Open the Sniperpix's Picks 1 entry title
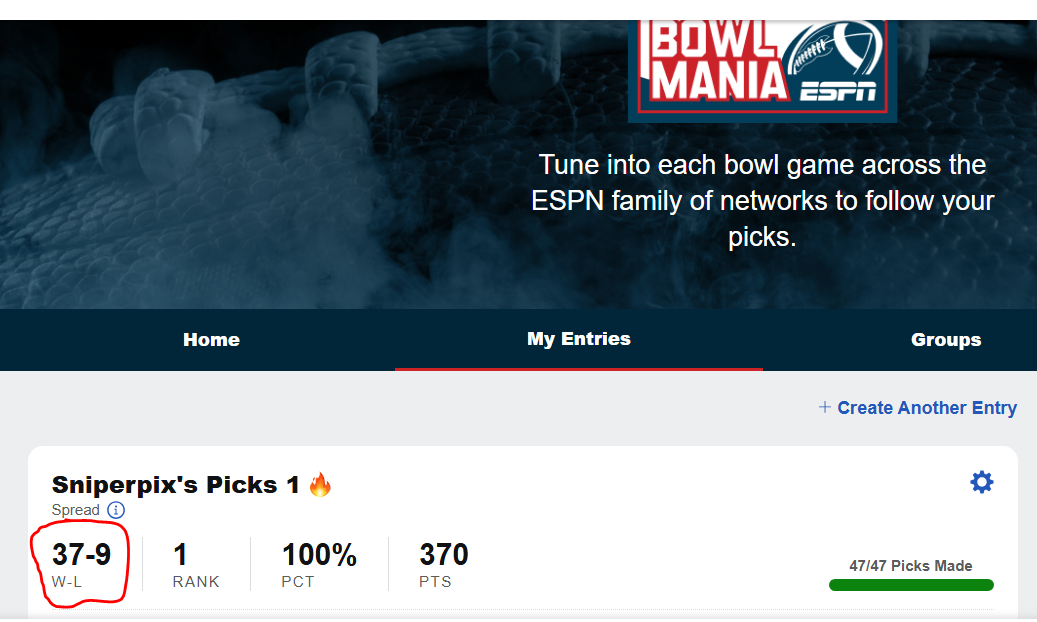 (x=176, y=485)
